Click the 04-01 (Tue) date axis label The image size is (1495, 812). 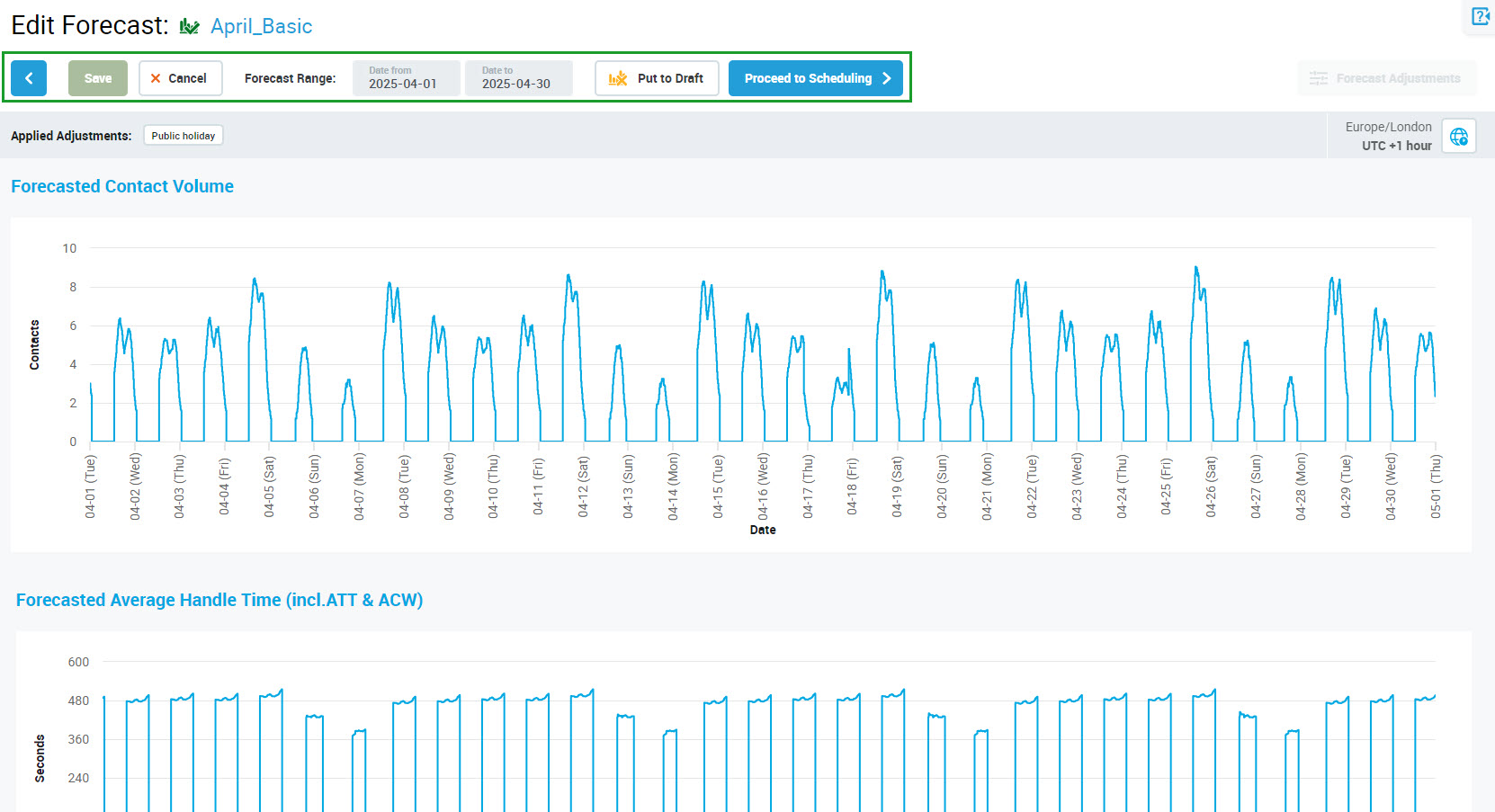coord(91,486)
